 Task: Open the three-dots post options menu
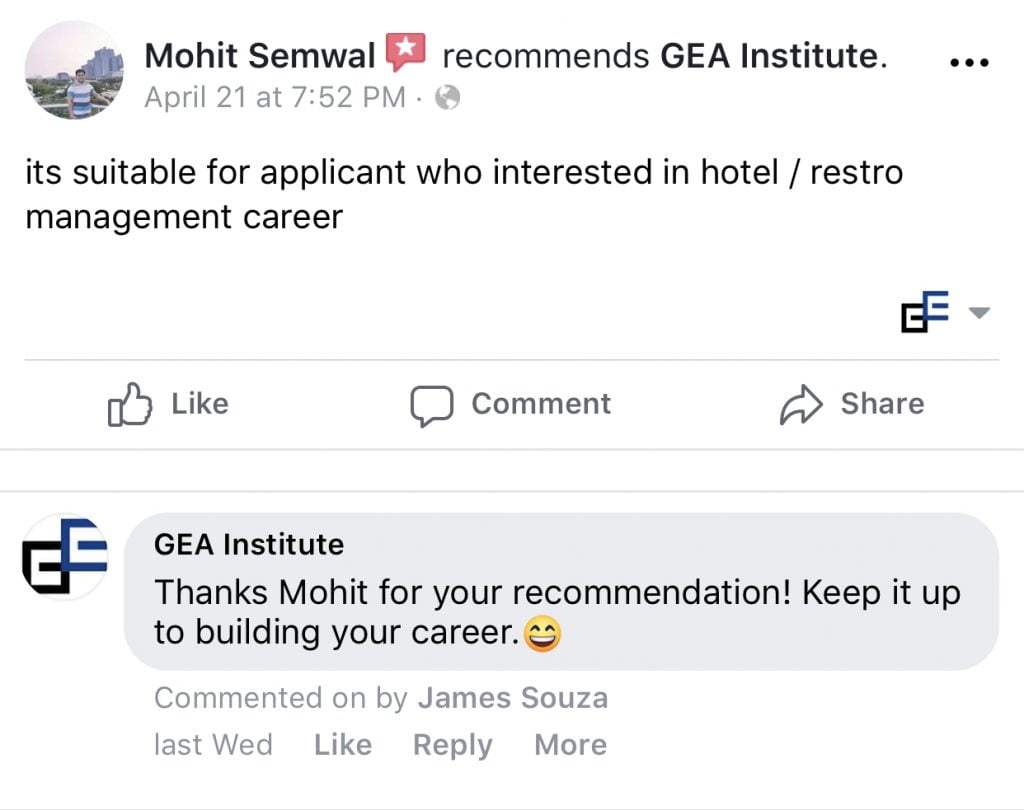click(967, 62)
